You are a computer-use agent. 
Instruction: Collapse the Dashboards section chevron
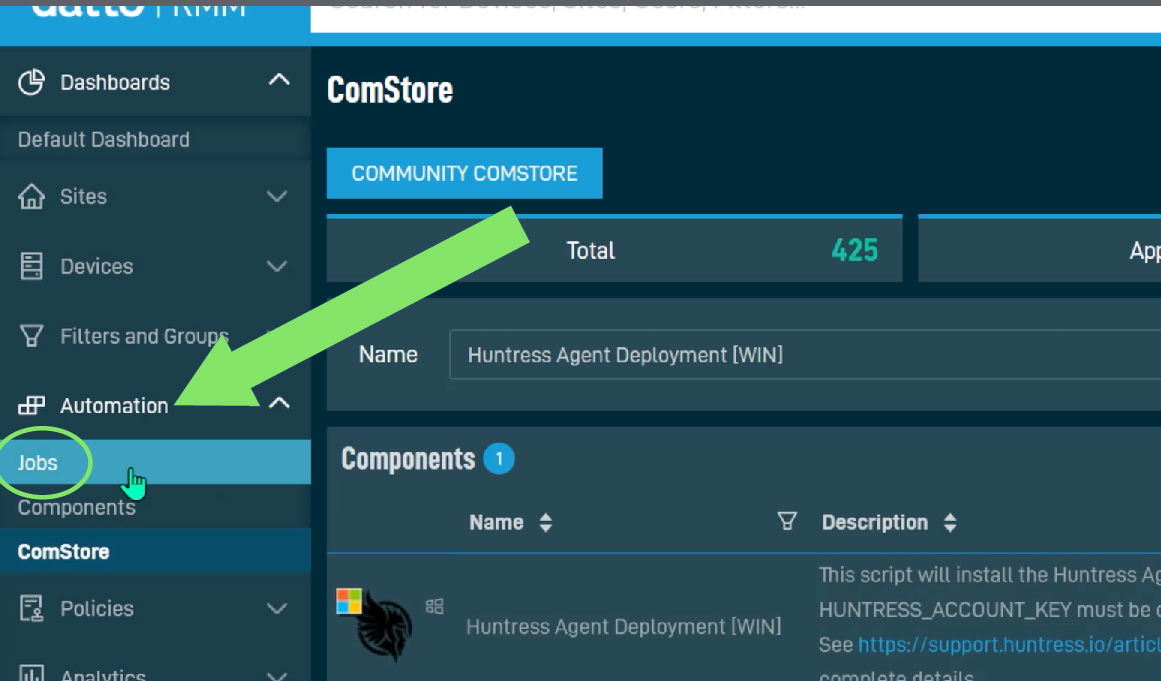pyautogui.click(x=278, y=80)
